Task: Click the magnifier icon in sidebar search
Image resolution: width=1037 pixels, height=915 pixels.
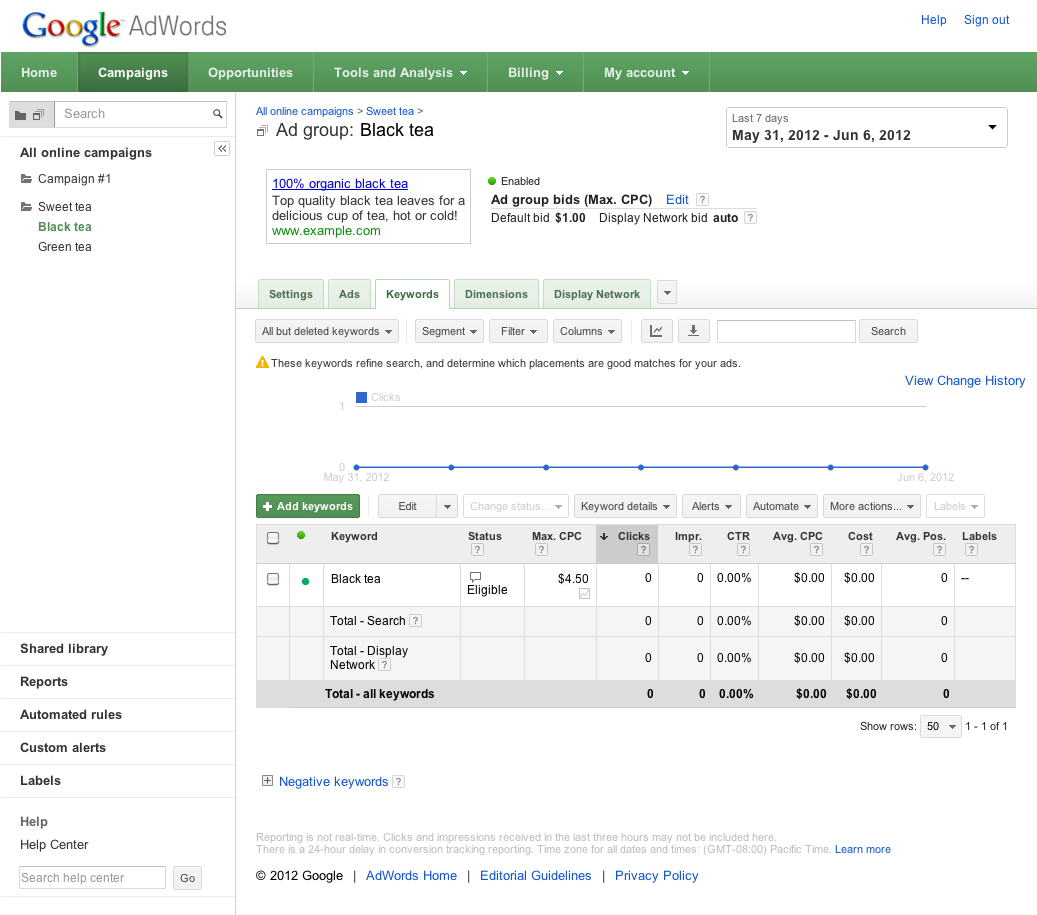Action: click(x=217, y=114)
